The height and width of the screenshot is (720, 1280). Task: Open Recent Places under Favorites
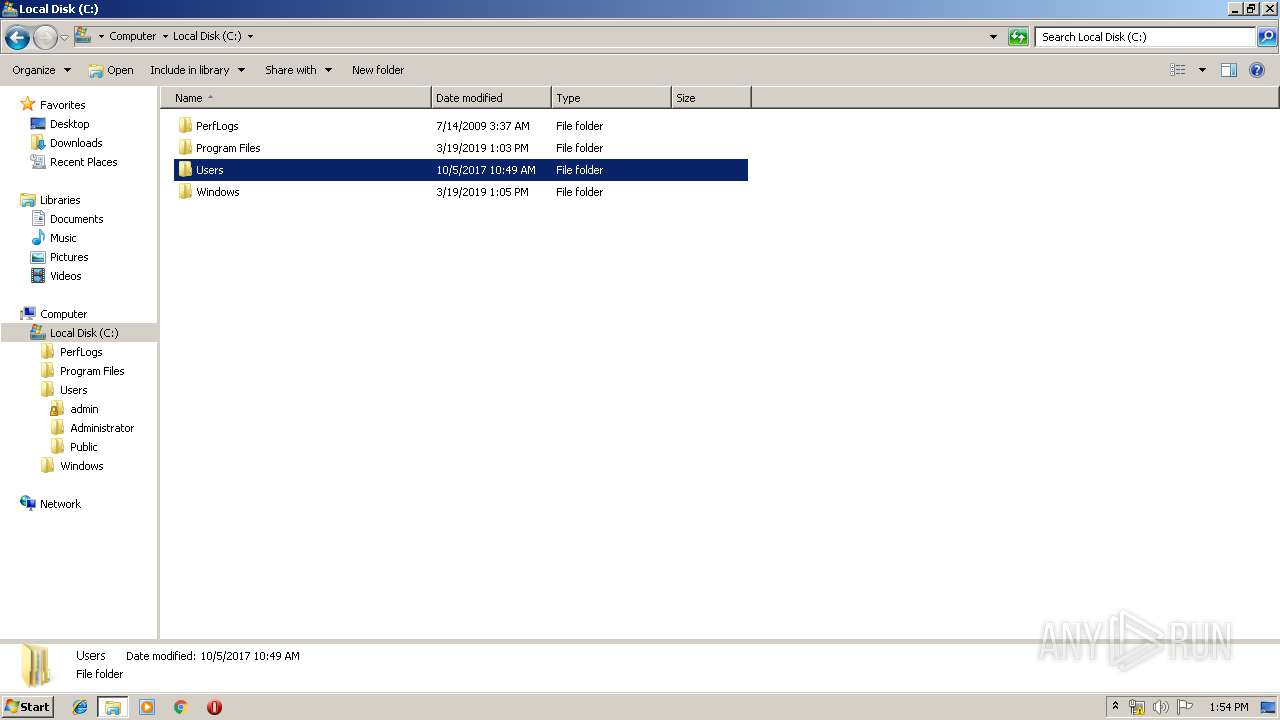83,162
